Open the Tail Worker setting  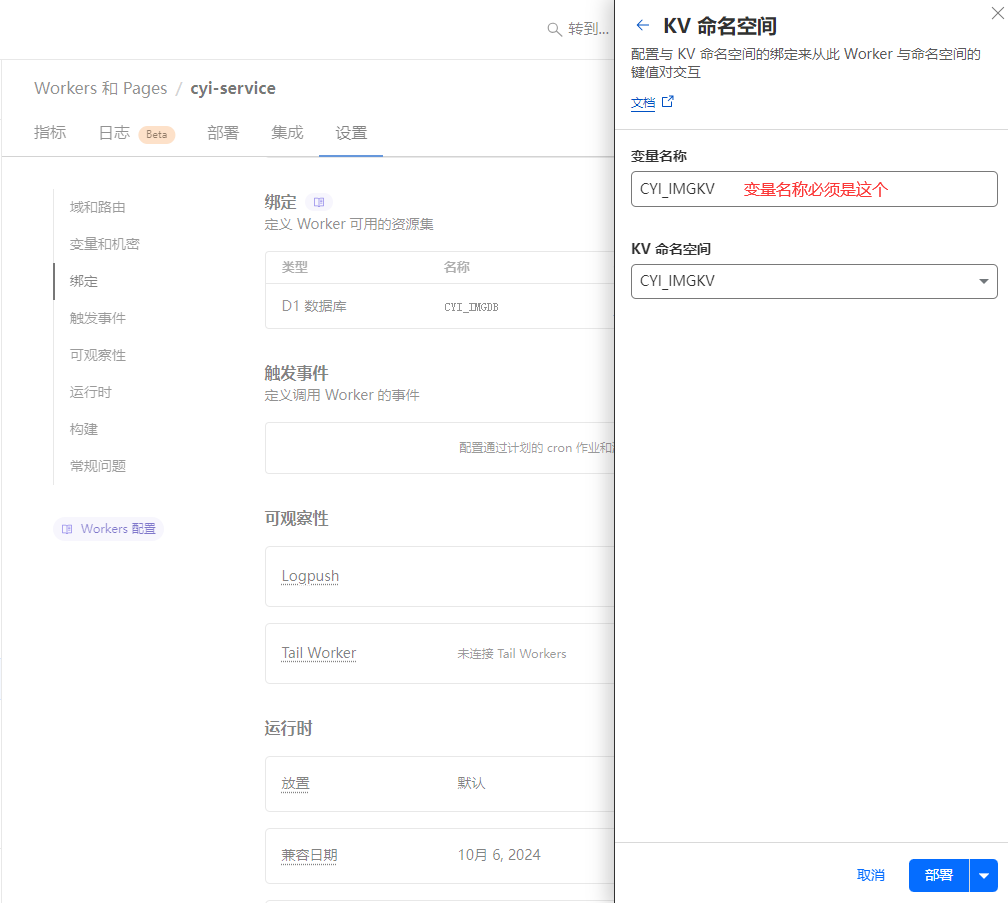[318, 653]
